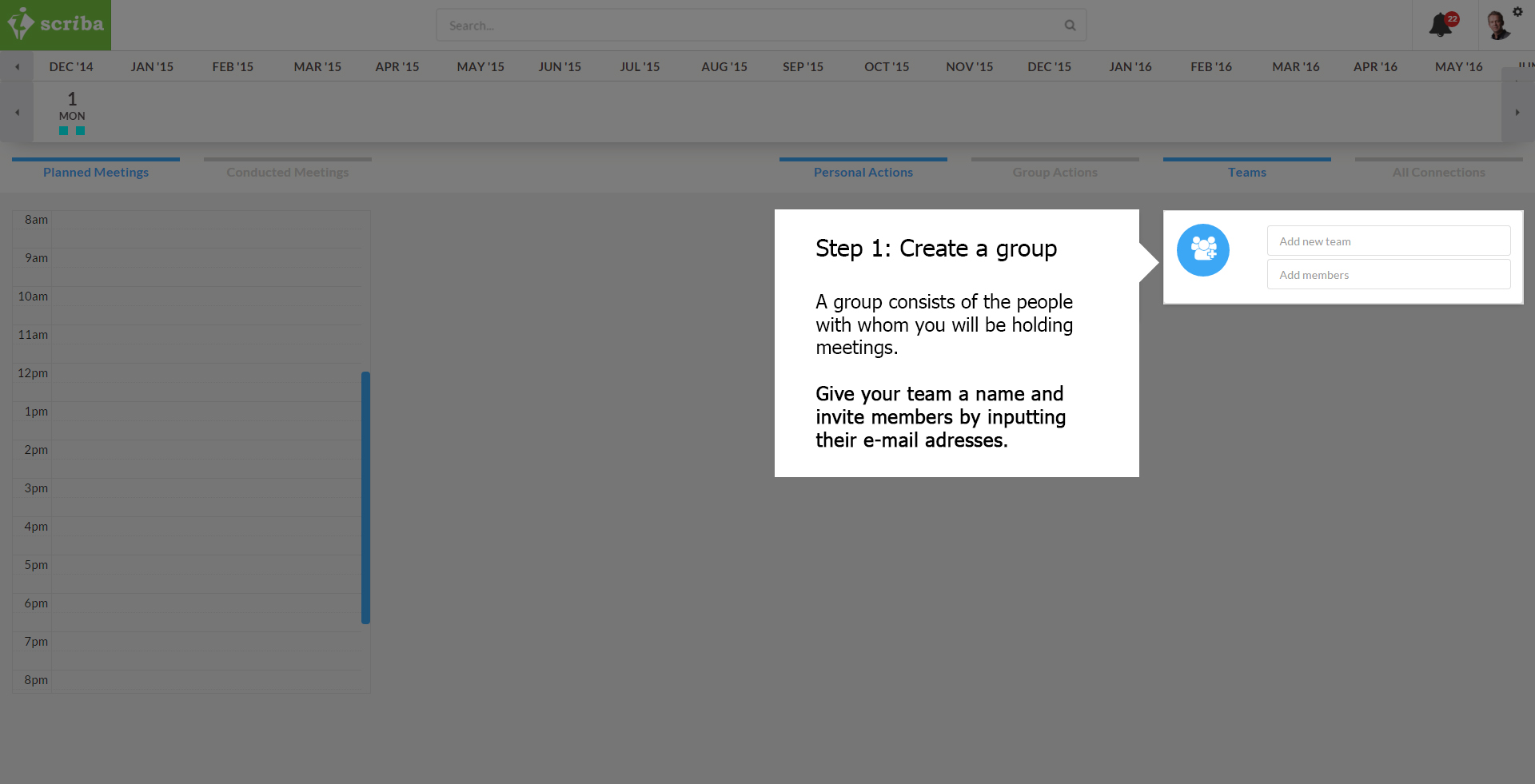Screen dimensions: 1535x784
Task: Show All Connections tab
Action: coord(1438,172)
